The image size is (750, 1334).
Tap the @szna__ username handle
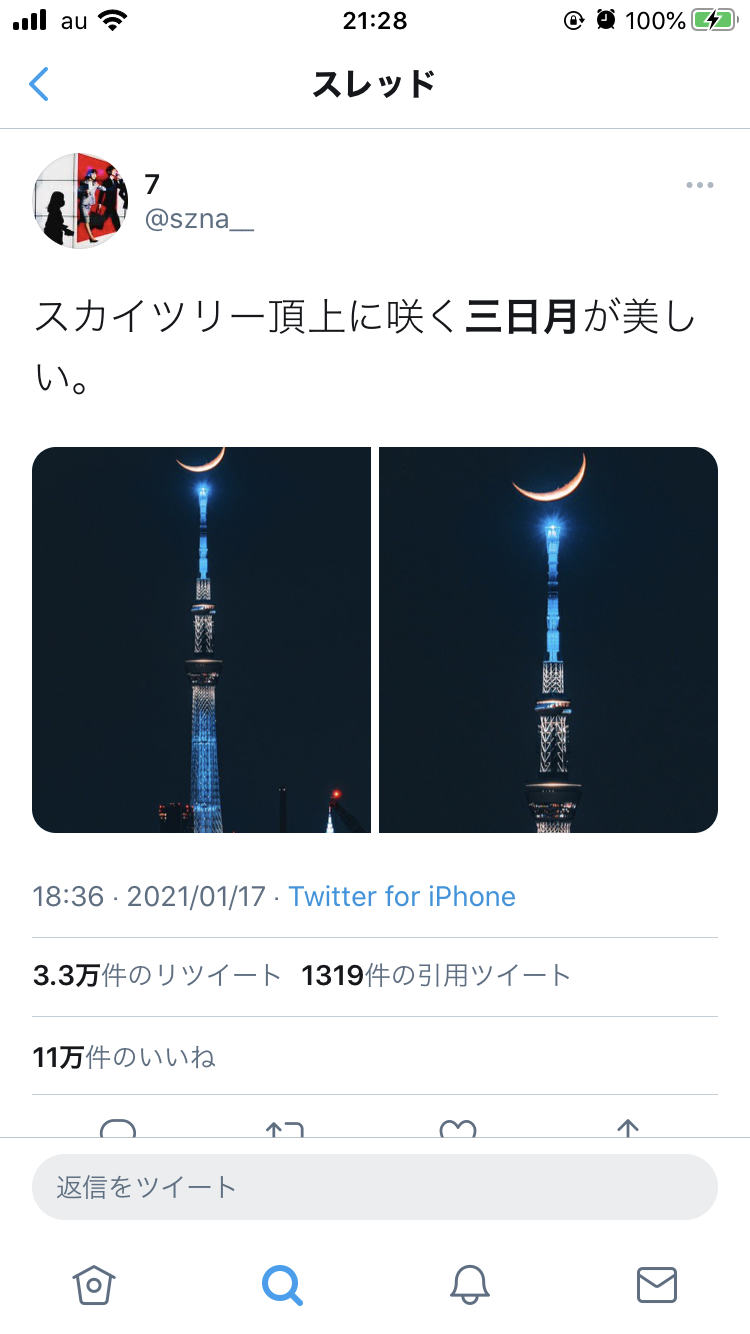click(x=199, y=221)
